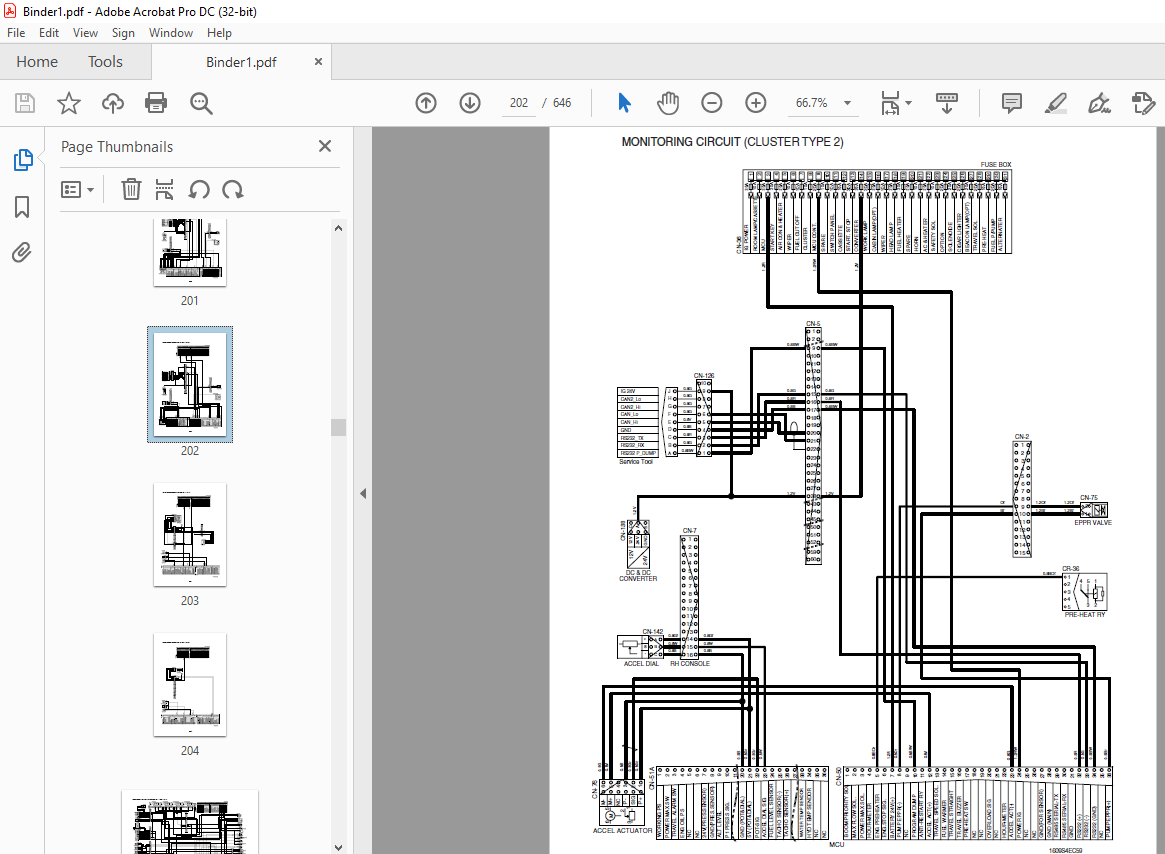This screenshot has width=1165, height=854.
Task: Open the Page Thumbnails sidebar icon
Action: 22,160
